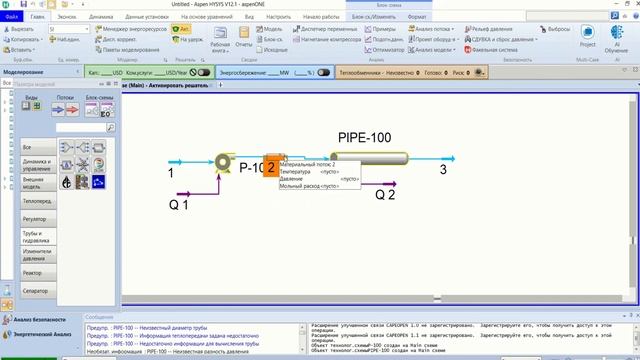The width and height of the screenshot is (640, 360).
Task: Select Изменители давления palette category
Action: point(38,255)
